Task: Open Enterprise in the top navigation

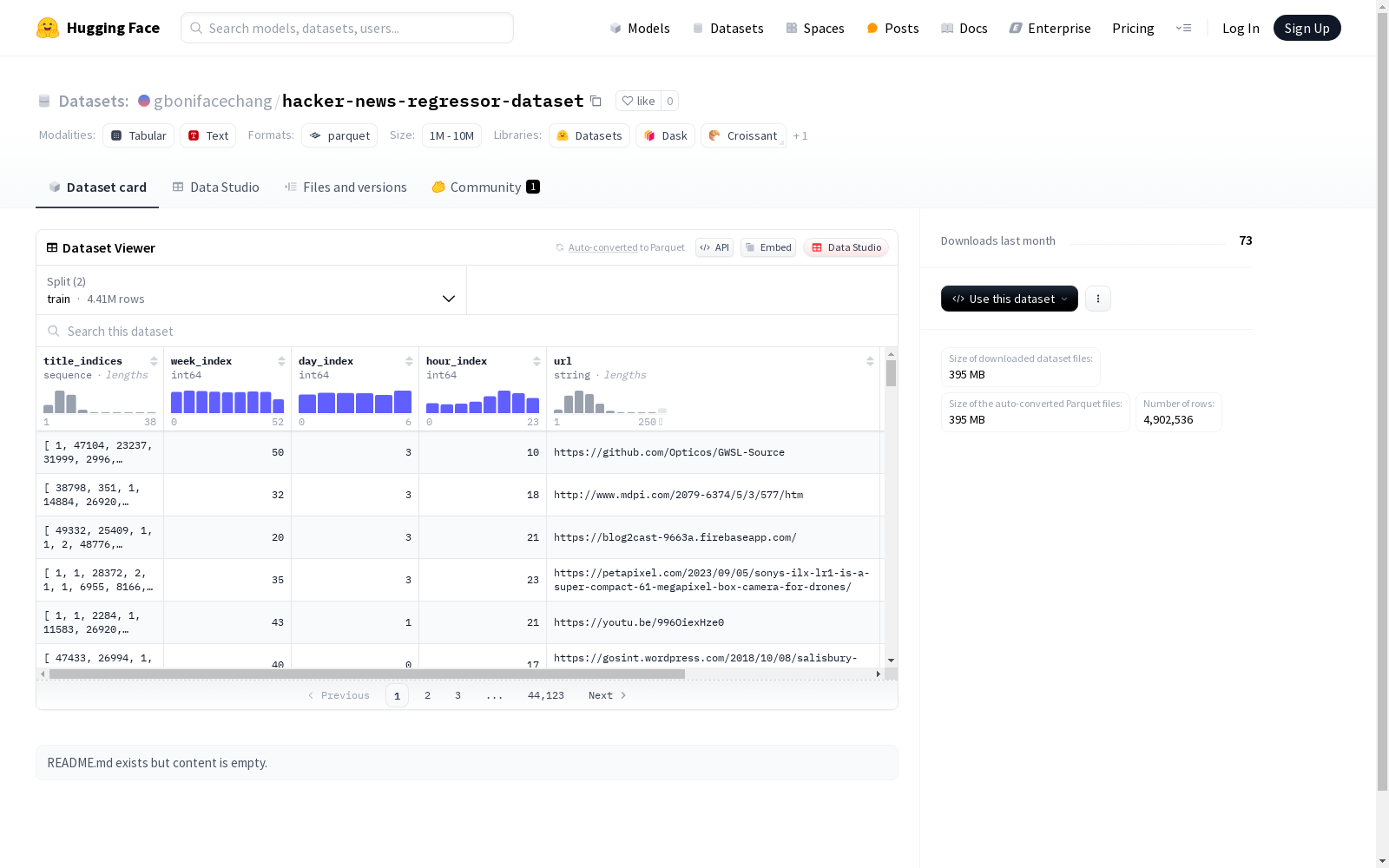Action: coord(1050,28)
